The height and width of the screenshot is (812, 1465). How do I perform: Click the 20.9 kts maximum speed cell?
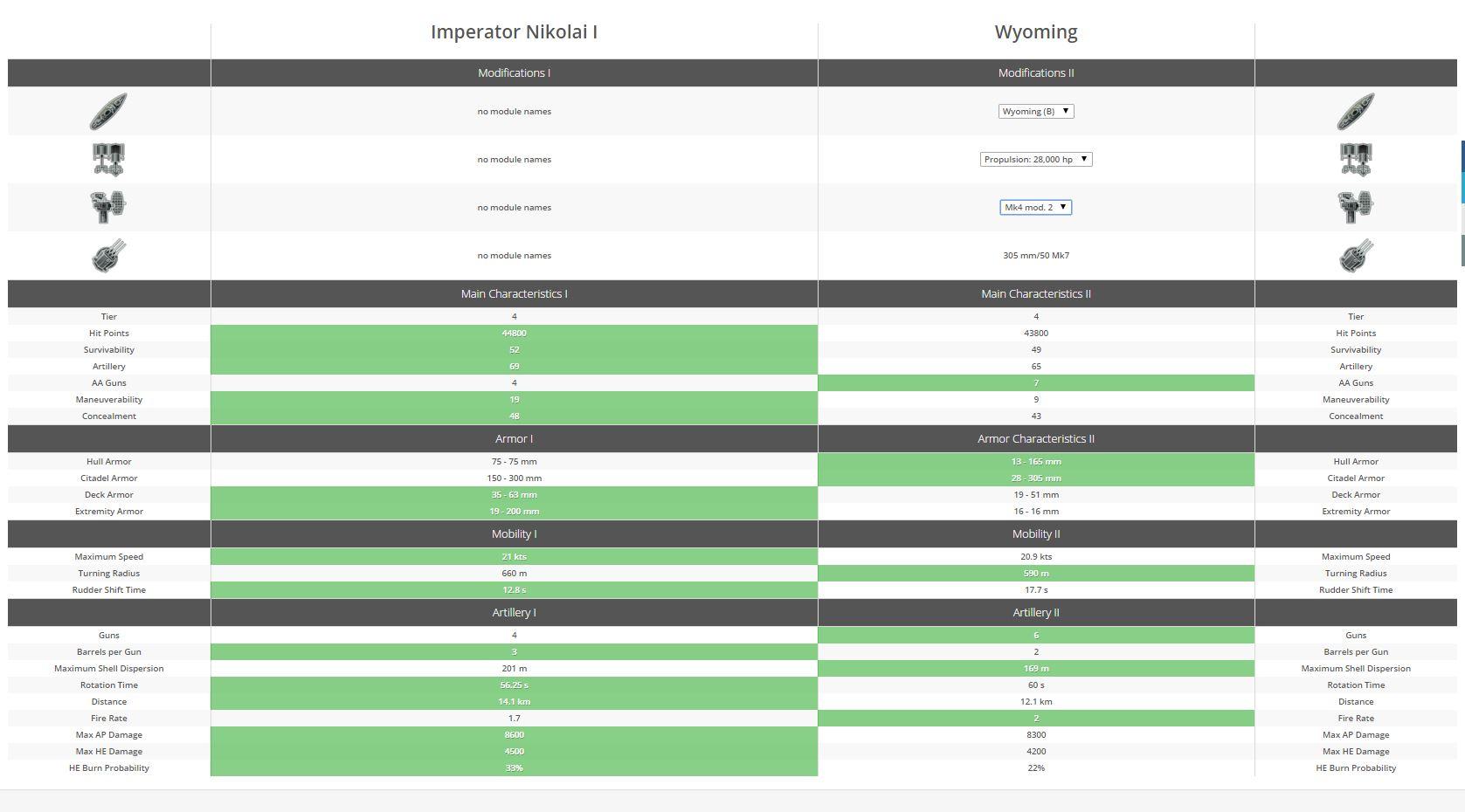point(1036,556)
